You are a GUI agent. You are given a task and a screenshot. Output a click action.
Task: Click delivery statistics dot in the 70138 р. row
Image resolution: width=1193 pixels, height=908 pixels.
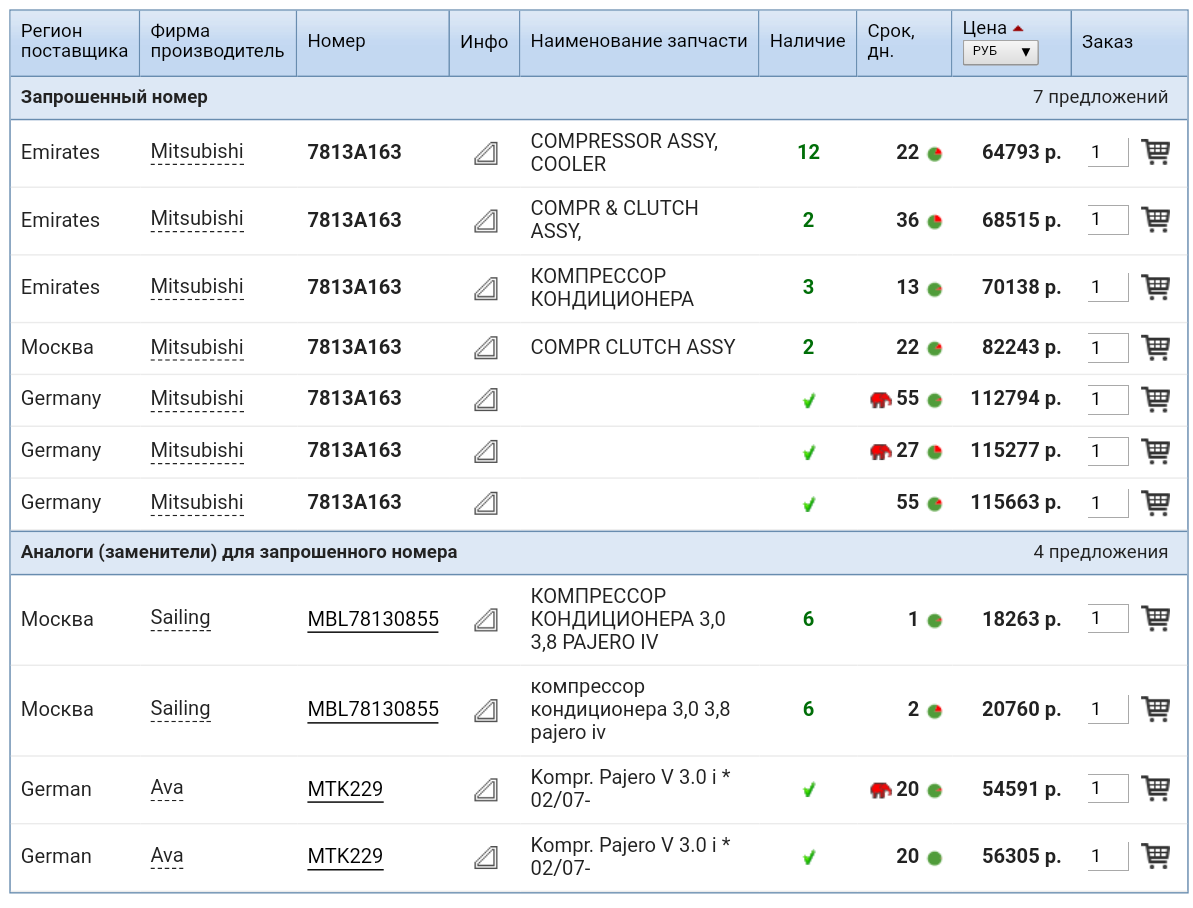click(x=935, y=289)
